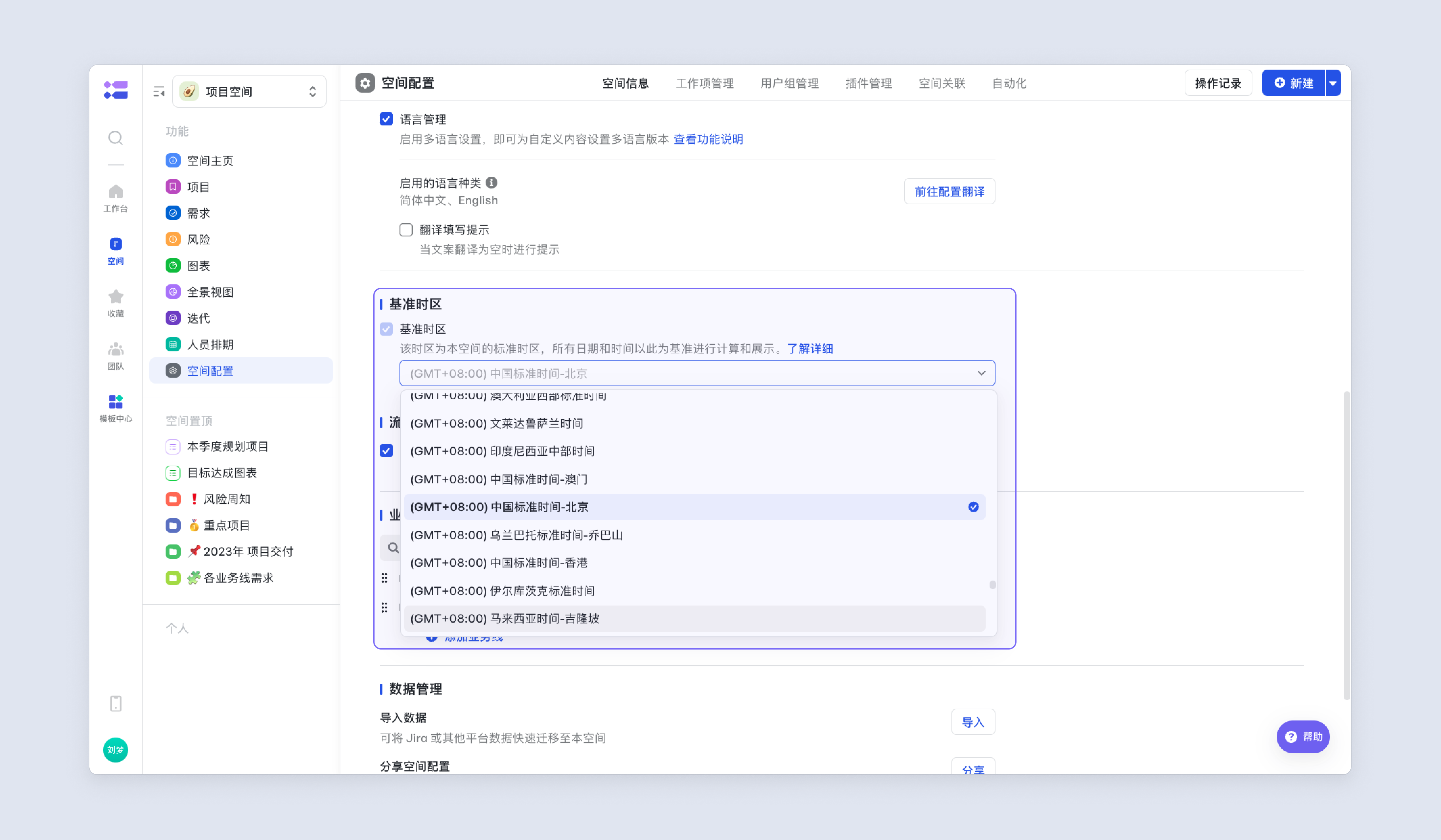Click the 操作记录 button
The width and height of the screenshot is (1441, 840).
click(1218, 83)
